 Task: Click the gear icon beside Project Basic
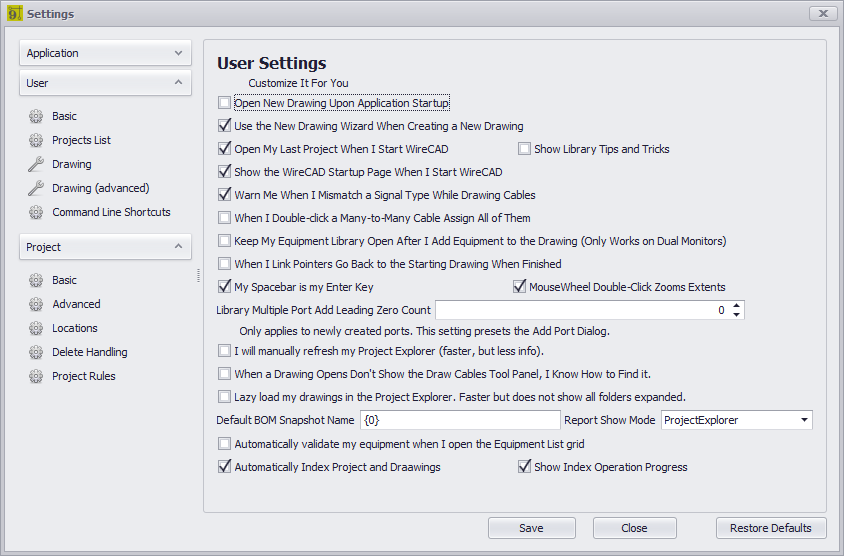(x=36, y=280)
